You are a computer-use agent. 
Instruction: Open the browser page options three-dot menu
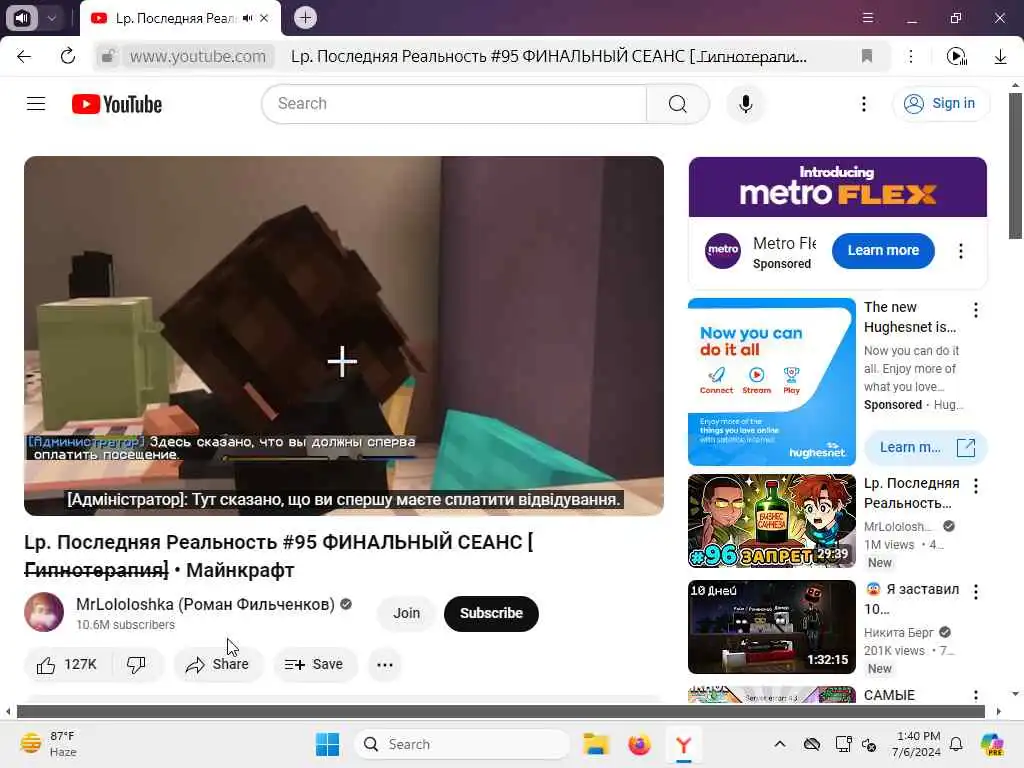click(x=911, y=56)
